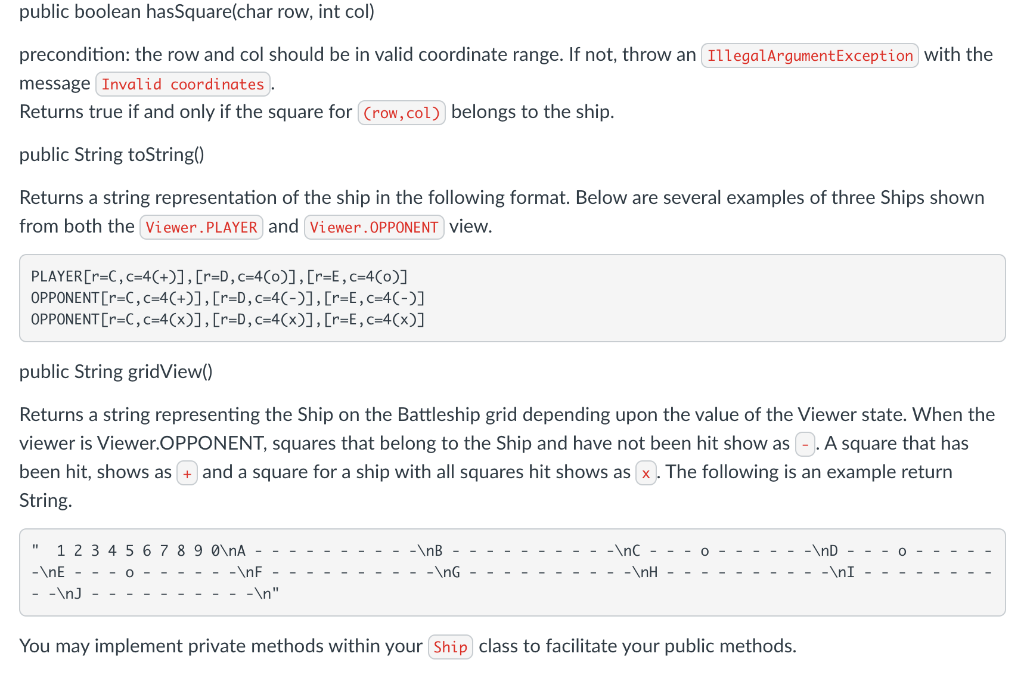Click the Ship inline code tag
The width and height of the screenshot is (1024, 675).
[x=451, y=647]
